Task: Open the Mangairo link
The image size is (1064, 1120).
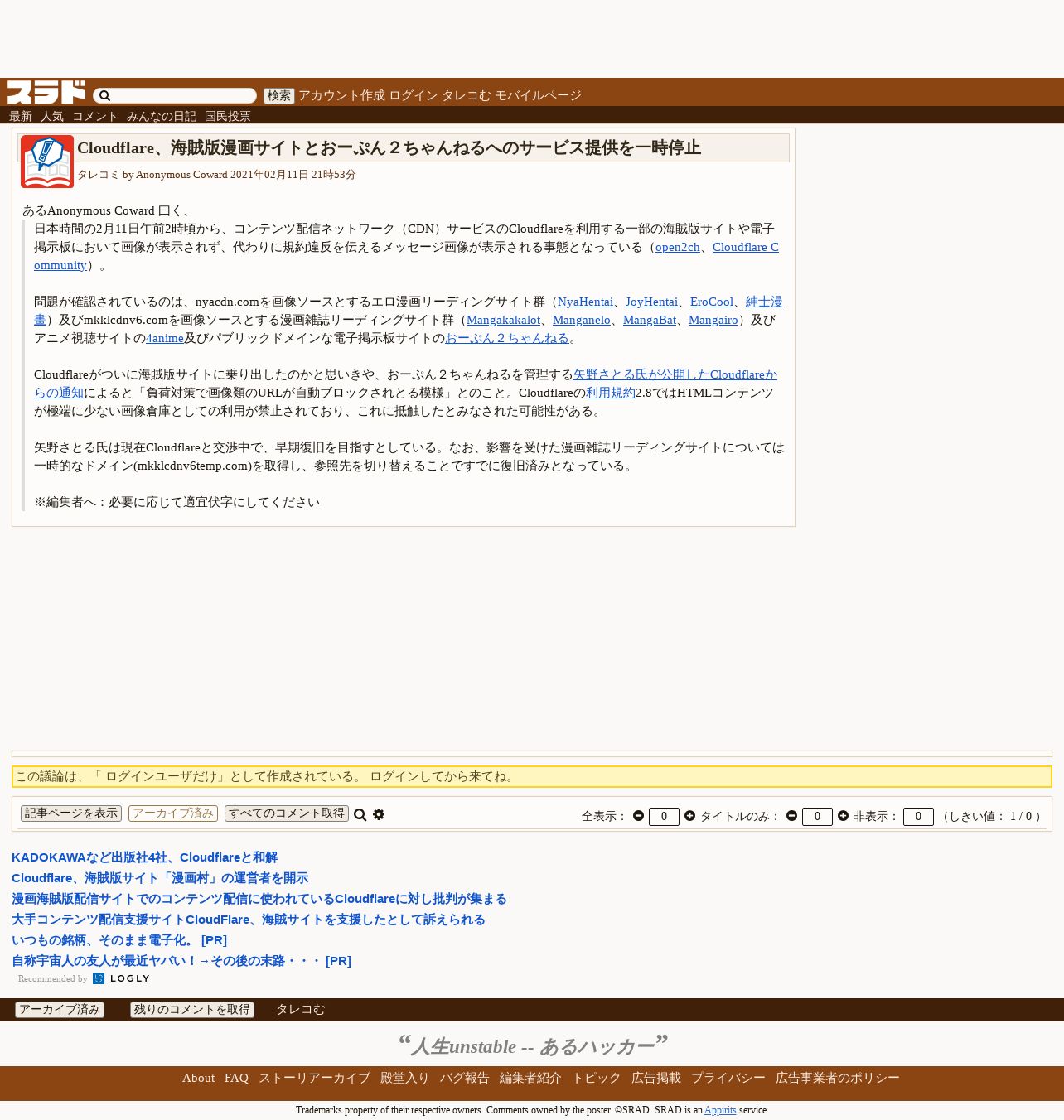Action: tap(713, 320)
